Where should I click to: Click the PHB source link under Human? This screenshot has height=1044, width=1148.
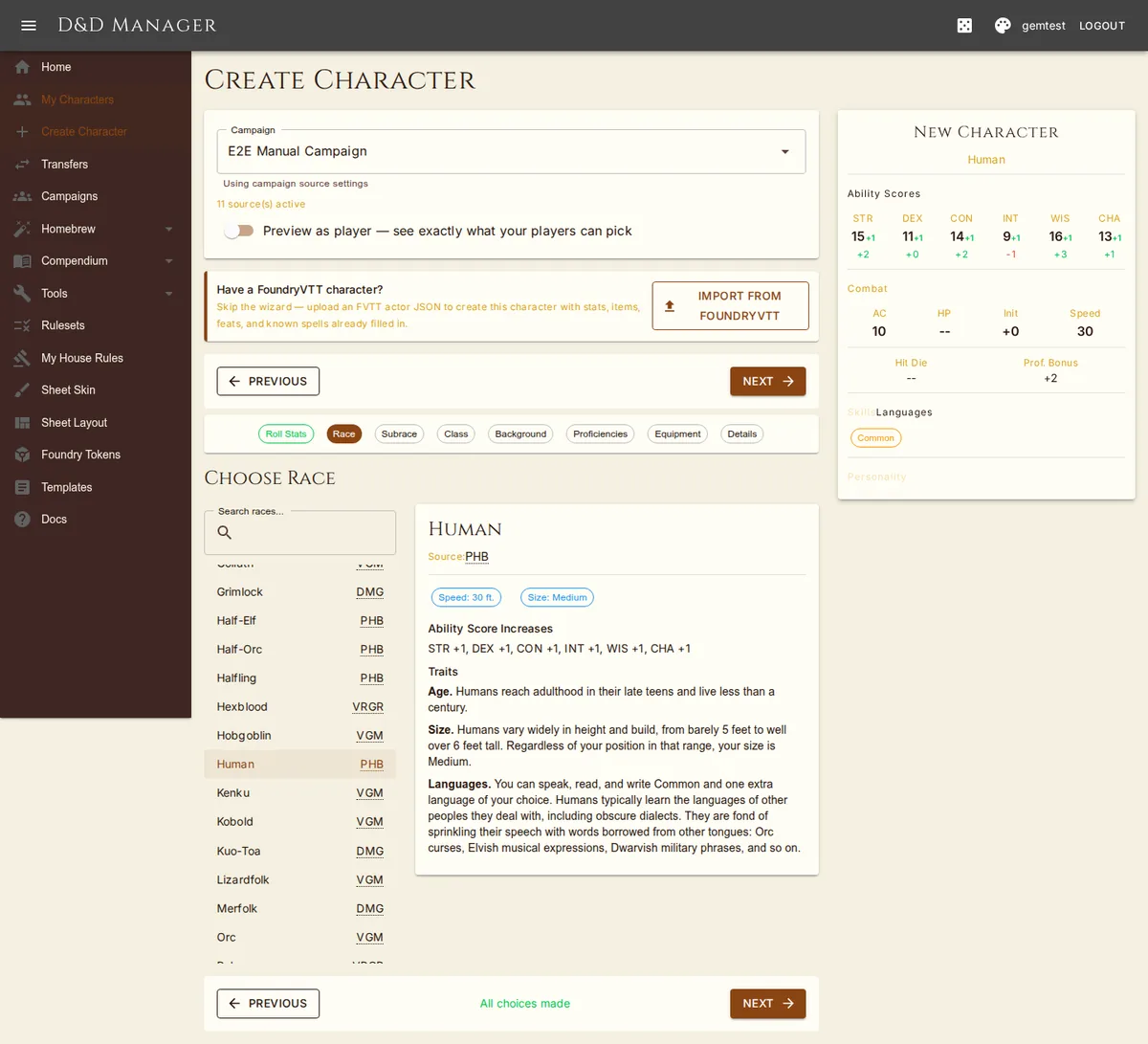476,557
